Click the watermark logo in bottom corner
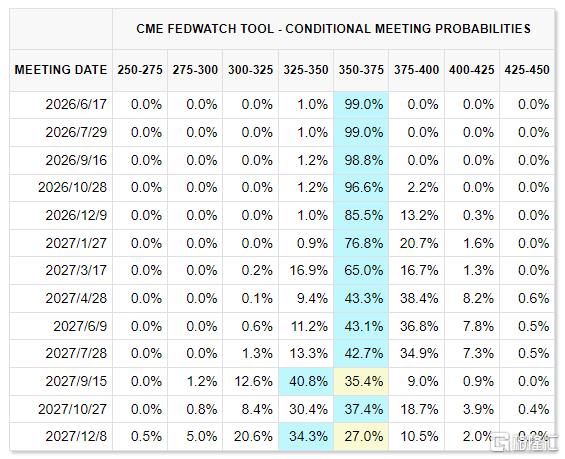Viewport: 565px width, 459px height. 523,442
